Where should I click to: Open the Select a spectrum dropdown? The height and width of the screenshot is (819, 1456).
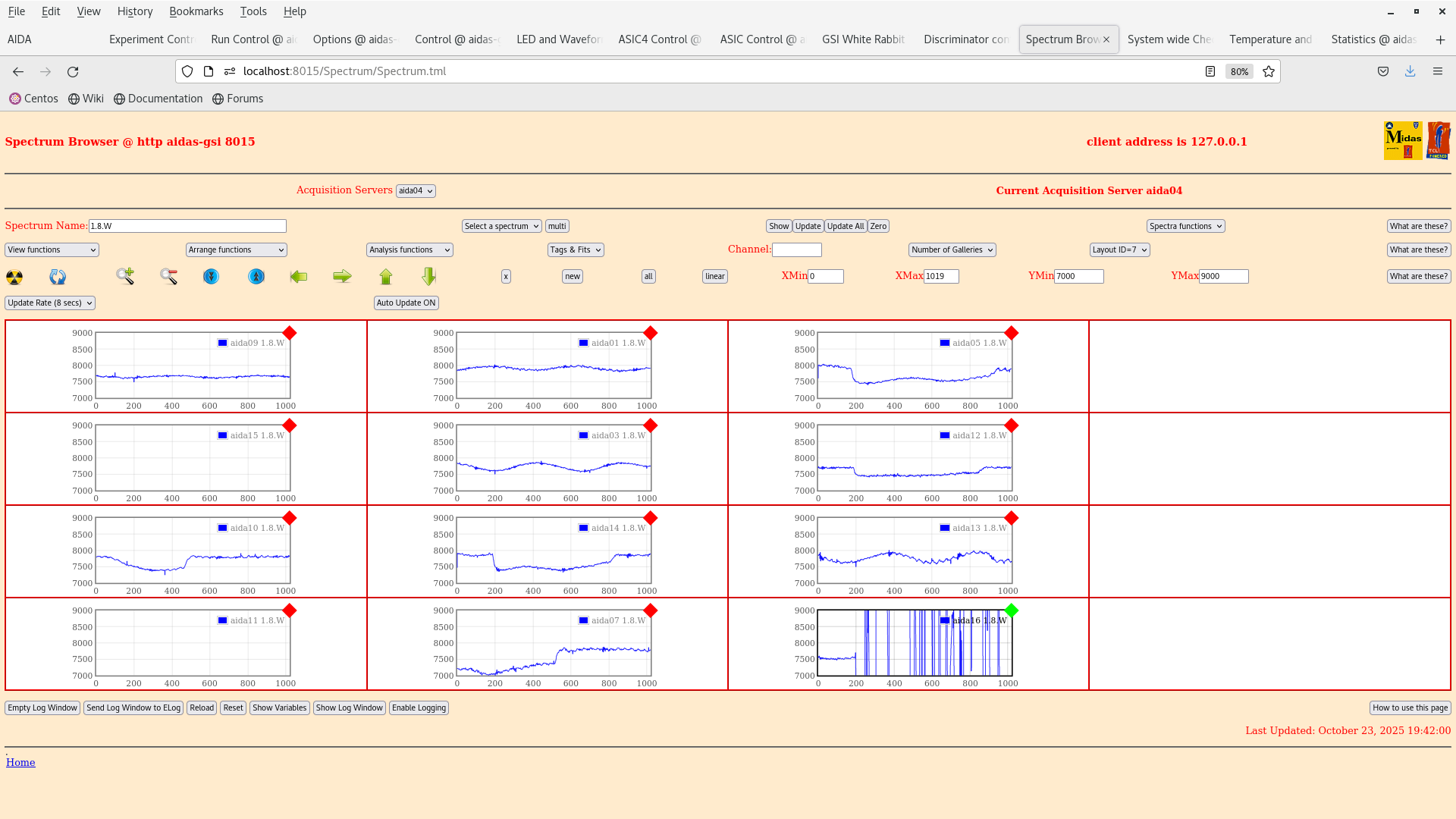click(501, 226)
